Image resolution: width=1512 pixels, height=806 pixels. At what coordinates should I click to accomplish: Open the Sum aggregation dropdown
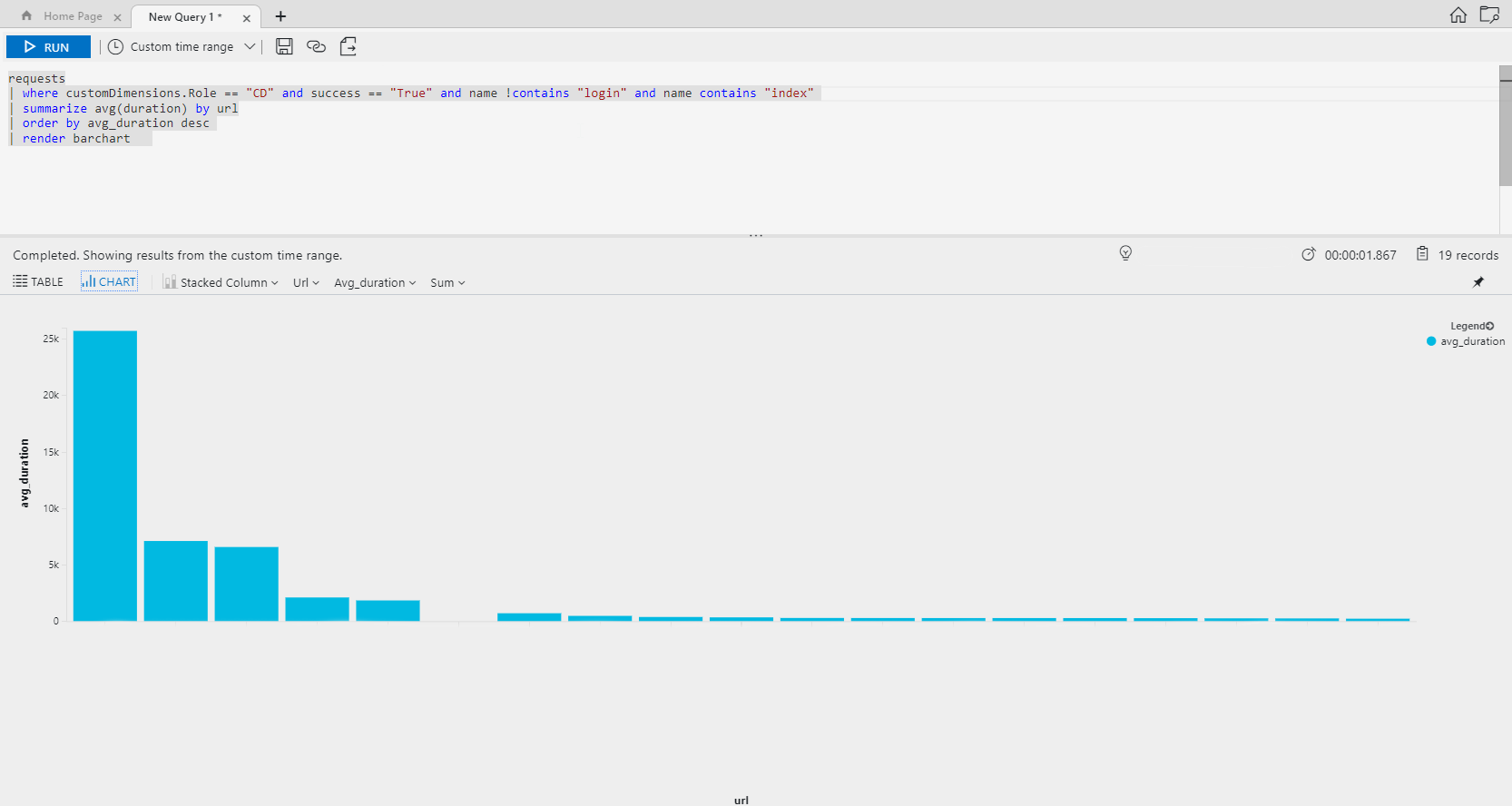coord(447,282)
